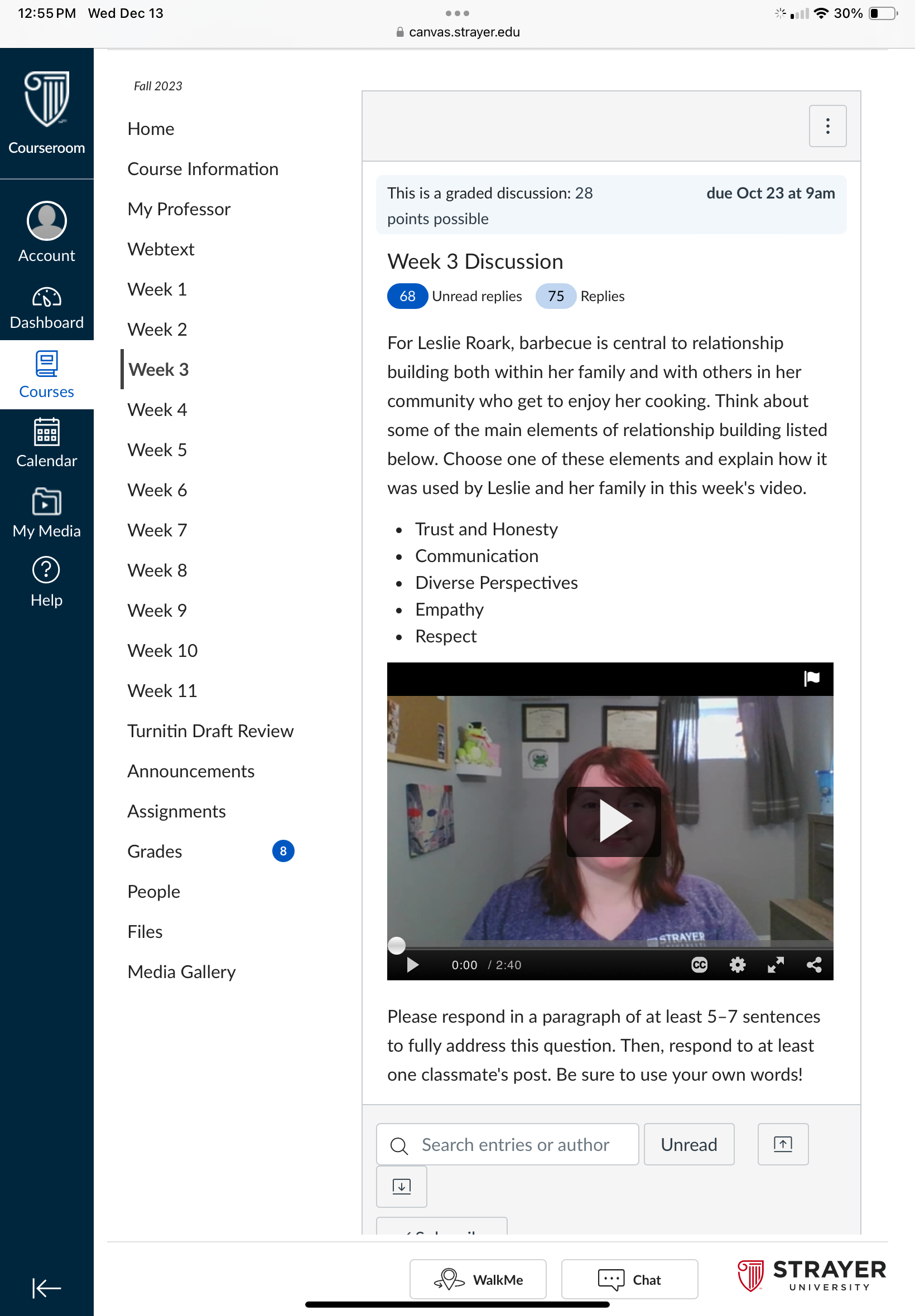The image size is (915, 1316).
Task: Open the Grades page
Action: (x=155, y=851)
